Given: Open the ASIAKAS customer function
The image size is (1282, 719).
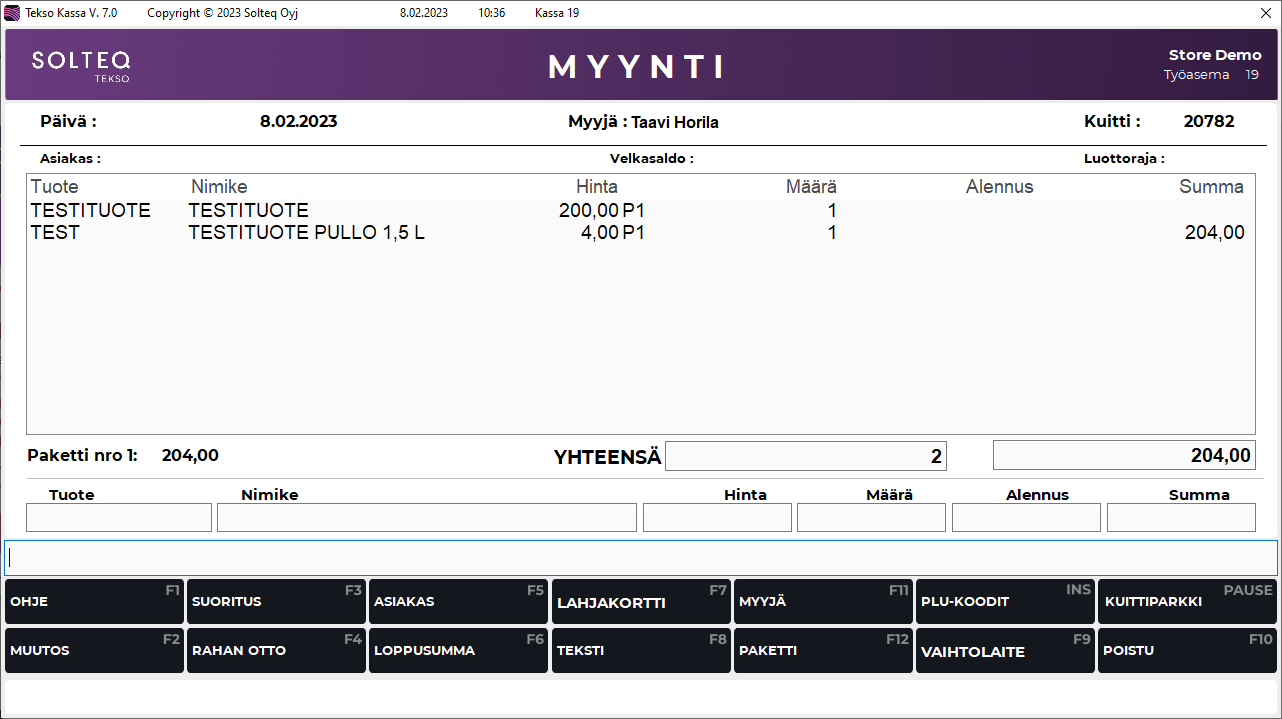Looking at the screenshot, I should (x=457, y=602).
